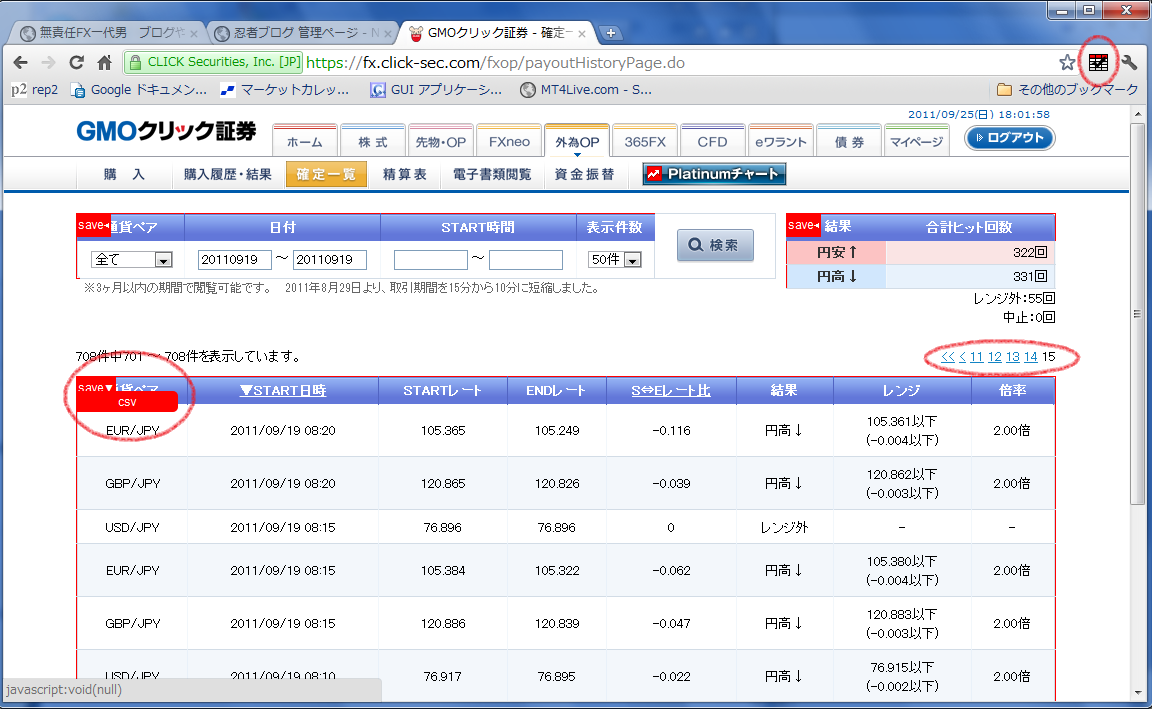Viewport: 1152px width, 709px height.
Task: Sort by S⇔Eレート比 column header
Action: [x=671, y=391]
